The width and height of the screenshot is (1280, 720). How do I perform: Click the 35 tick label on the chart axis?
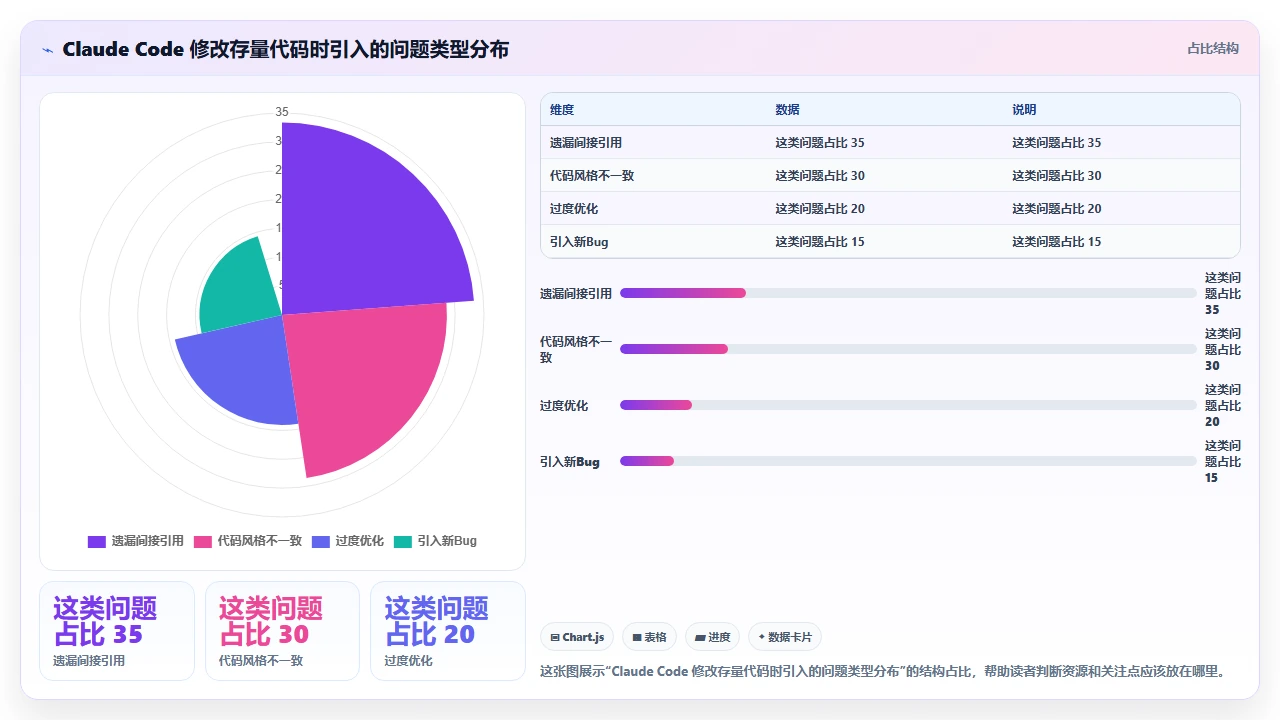pyautogui.click(x=282, y=111)
